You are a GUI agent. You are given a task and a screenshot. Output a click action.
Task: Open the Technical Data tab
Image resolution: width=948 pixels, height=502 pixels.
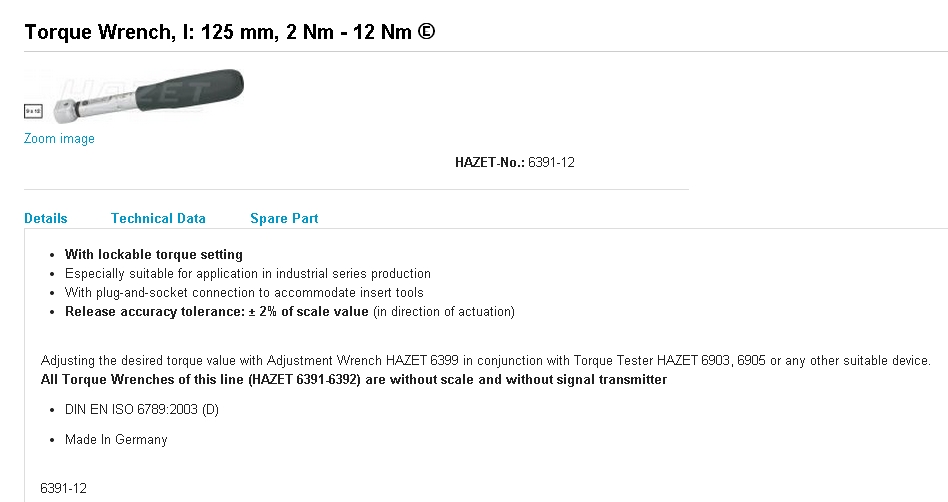pyautogui.click(x=158, y=218)
